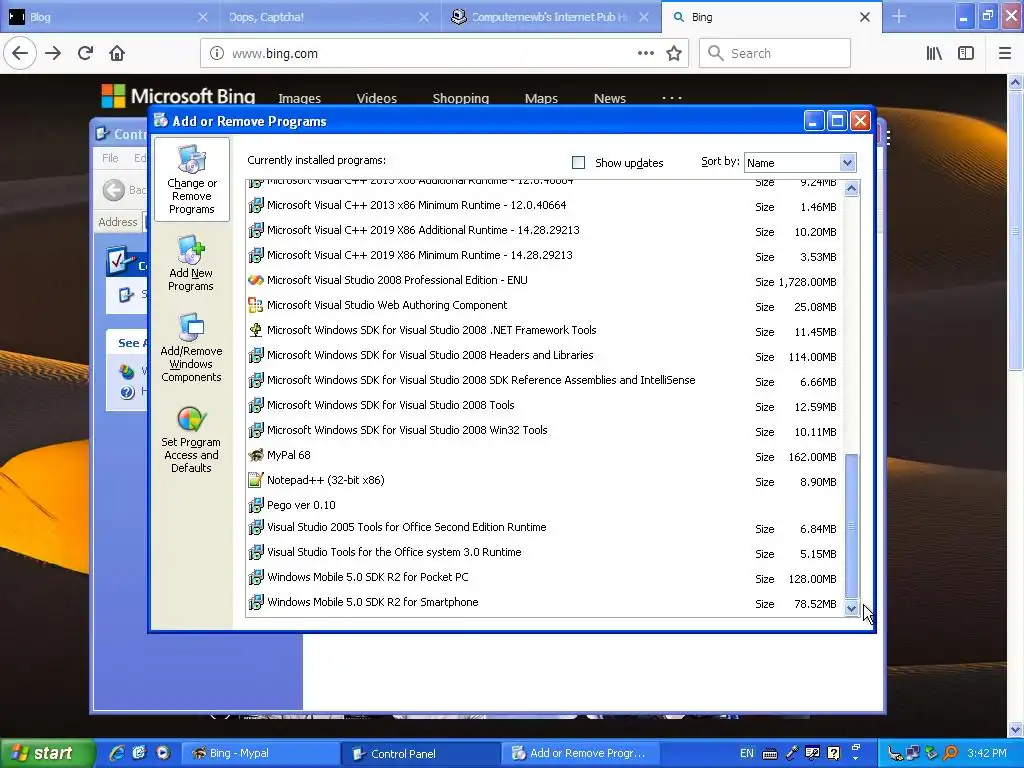Click the browser search field
The height and width of the screenshot is (768, 1024).
(x=775, y=54)
